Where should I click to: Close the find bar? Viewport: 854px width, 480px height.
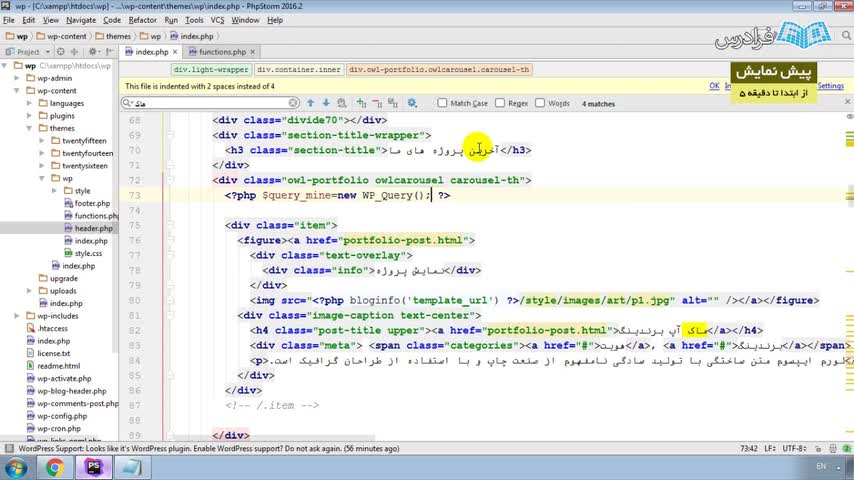[847, 102]
